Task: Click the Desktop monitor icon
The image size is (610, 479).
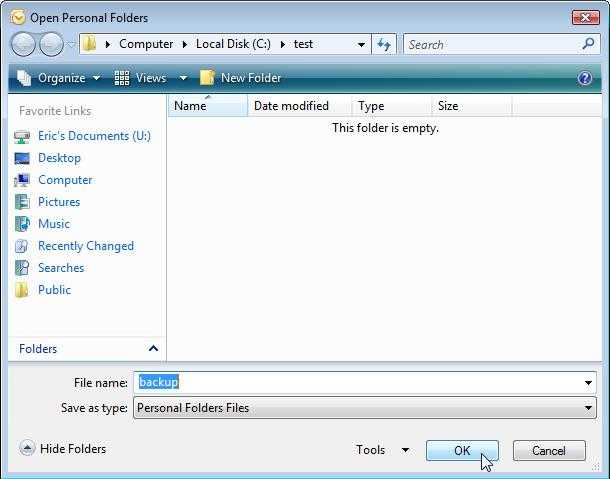Action: pyautogui.click(x=22, y=158)
